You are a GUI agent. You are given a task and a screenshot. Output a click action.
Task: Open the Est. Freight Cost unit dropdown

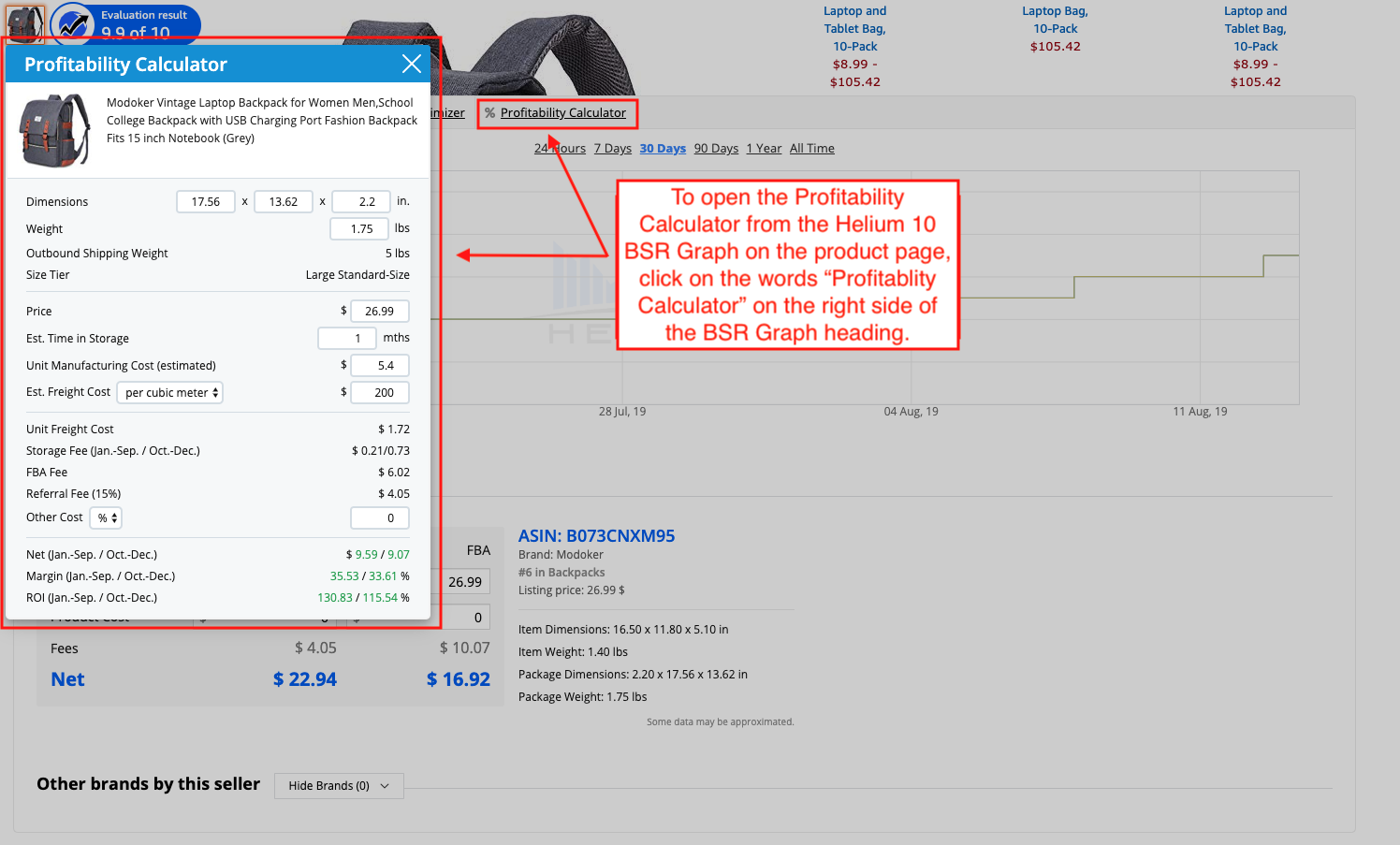pyautogui.click(x=169, y=392)
